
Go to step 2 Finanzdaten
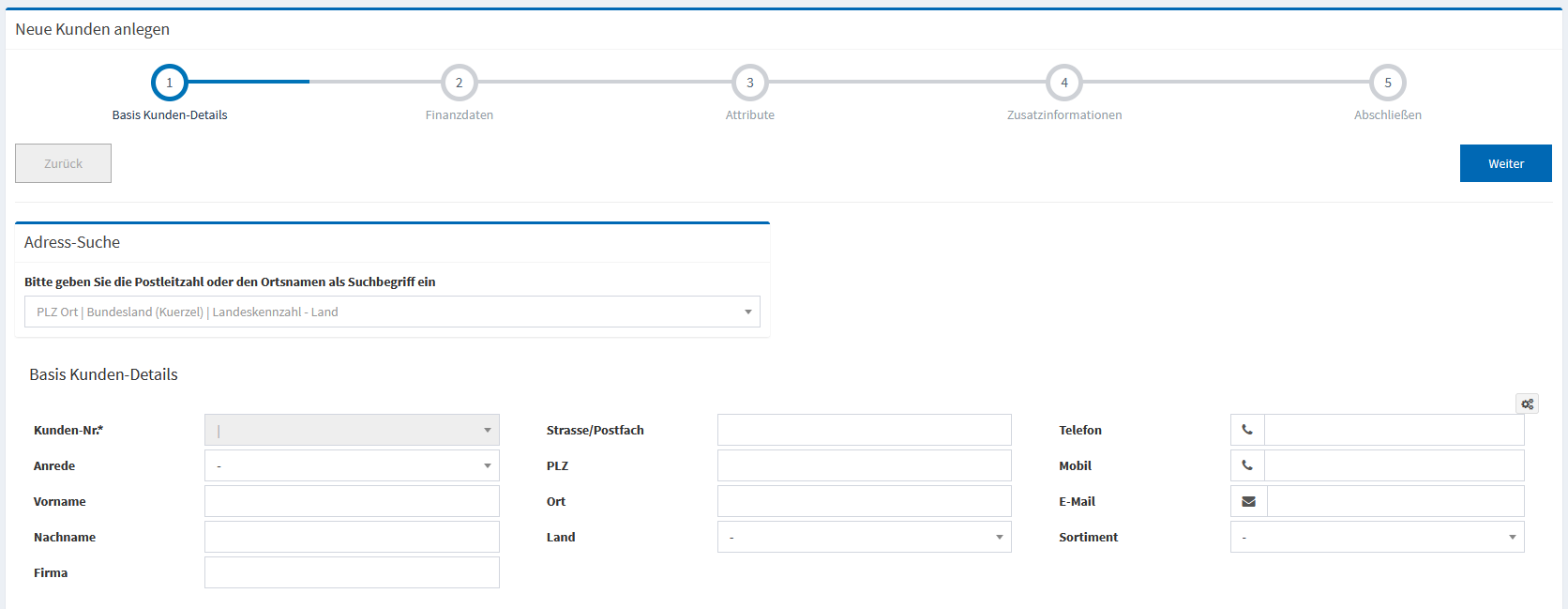[459, 83]
